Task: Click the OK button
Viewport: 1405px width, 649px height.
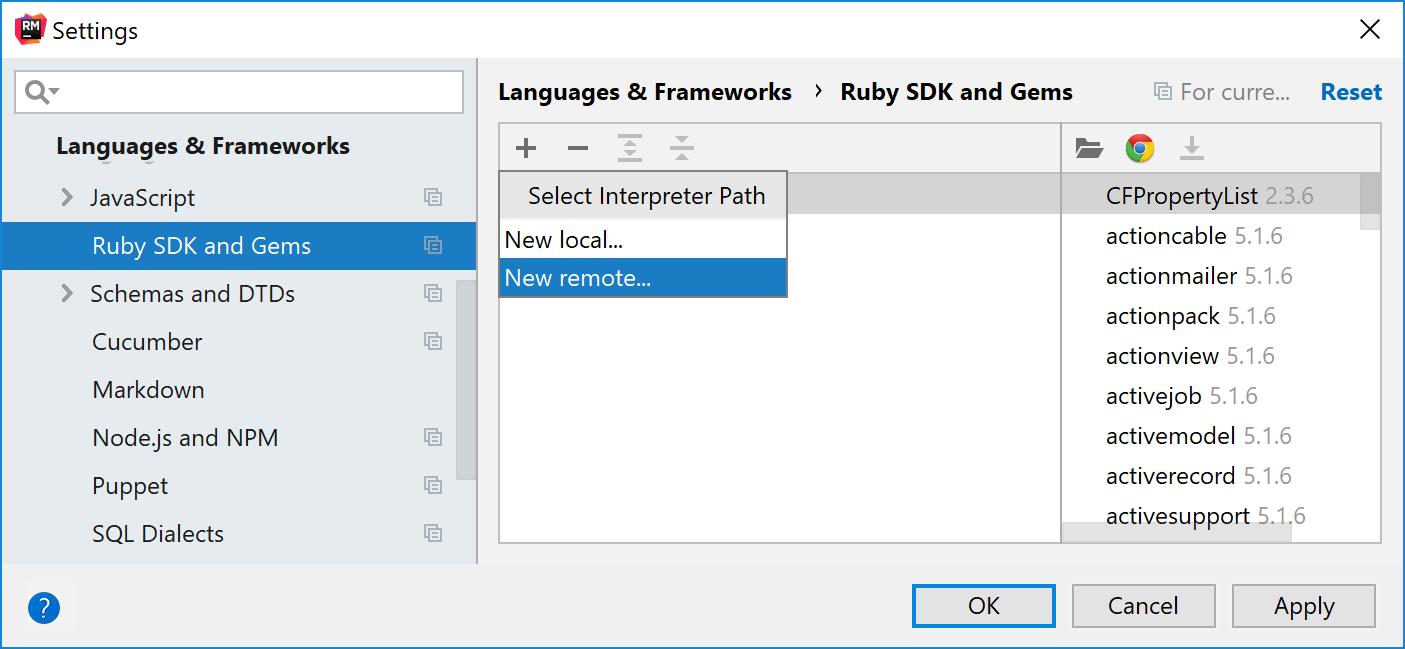Action: pyautogui.click(x=984, y=606)
